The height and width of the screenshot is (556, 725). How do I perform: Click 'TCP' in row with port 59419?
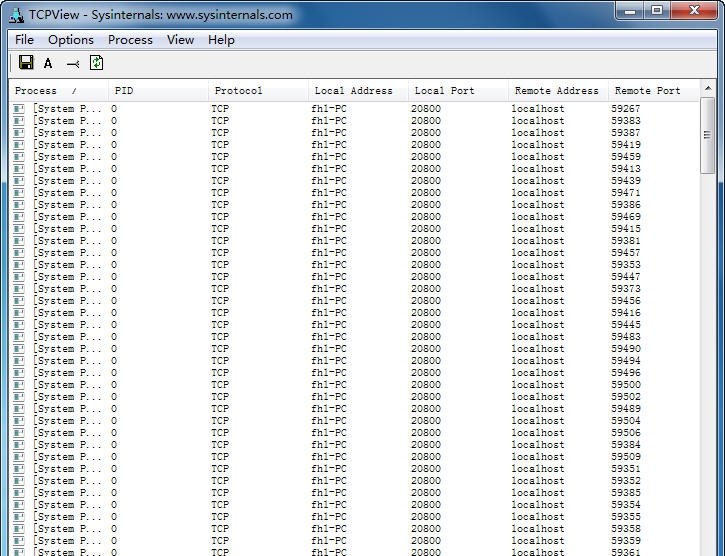point(220,145)
